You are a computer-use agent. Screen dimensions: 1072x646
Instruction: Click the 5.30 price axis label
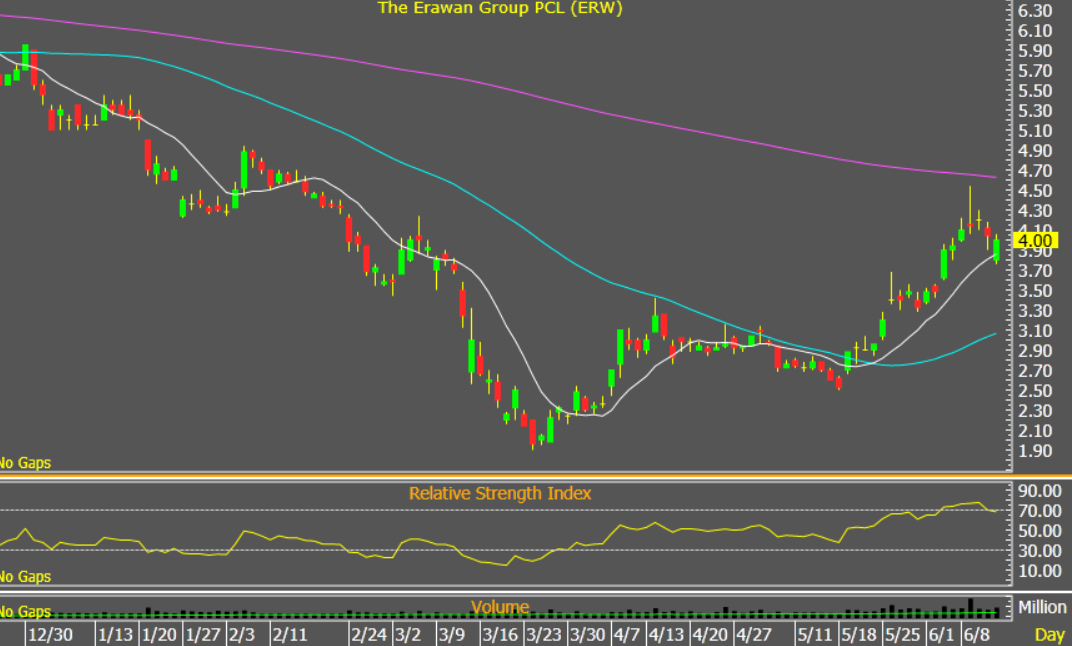point(1035,111)
